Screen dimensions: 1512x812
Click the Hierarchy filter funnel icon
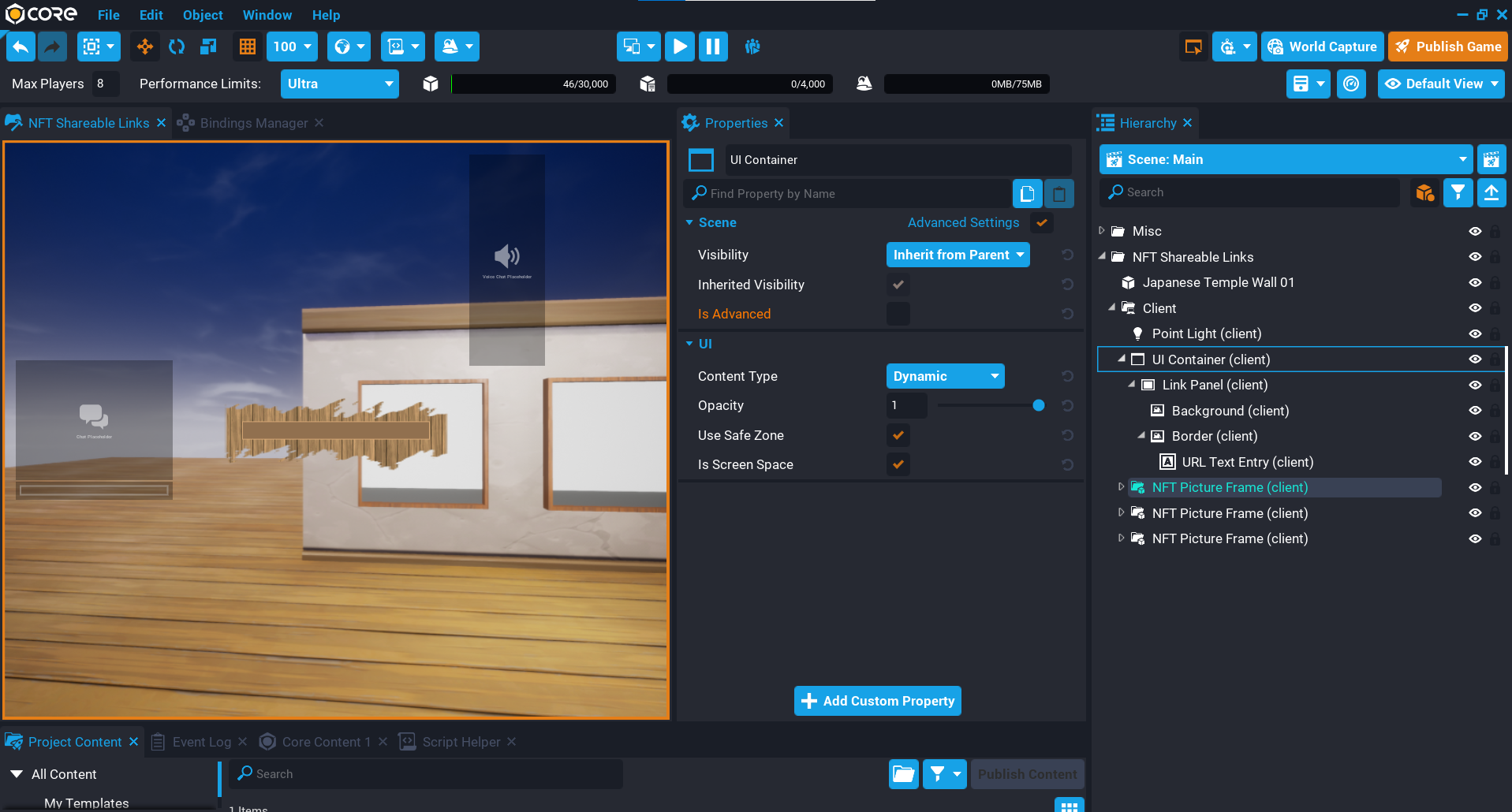click(1458, 192)
